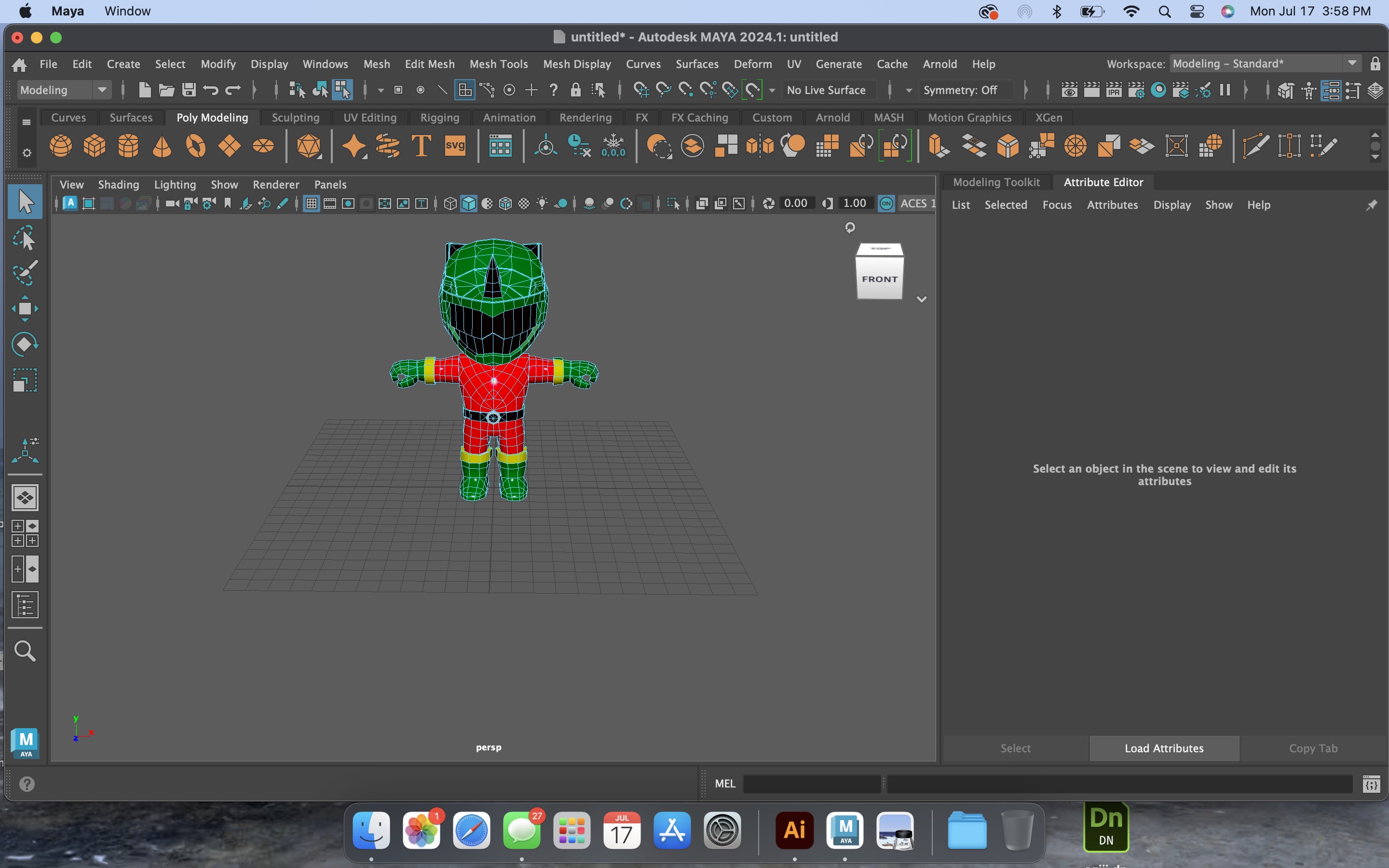Image resolution: width=1389 pixels, height=868 pixels.
Task: Click the IPR render icon
Action: tap(1114, 90)
